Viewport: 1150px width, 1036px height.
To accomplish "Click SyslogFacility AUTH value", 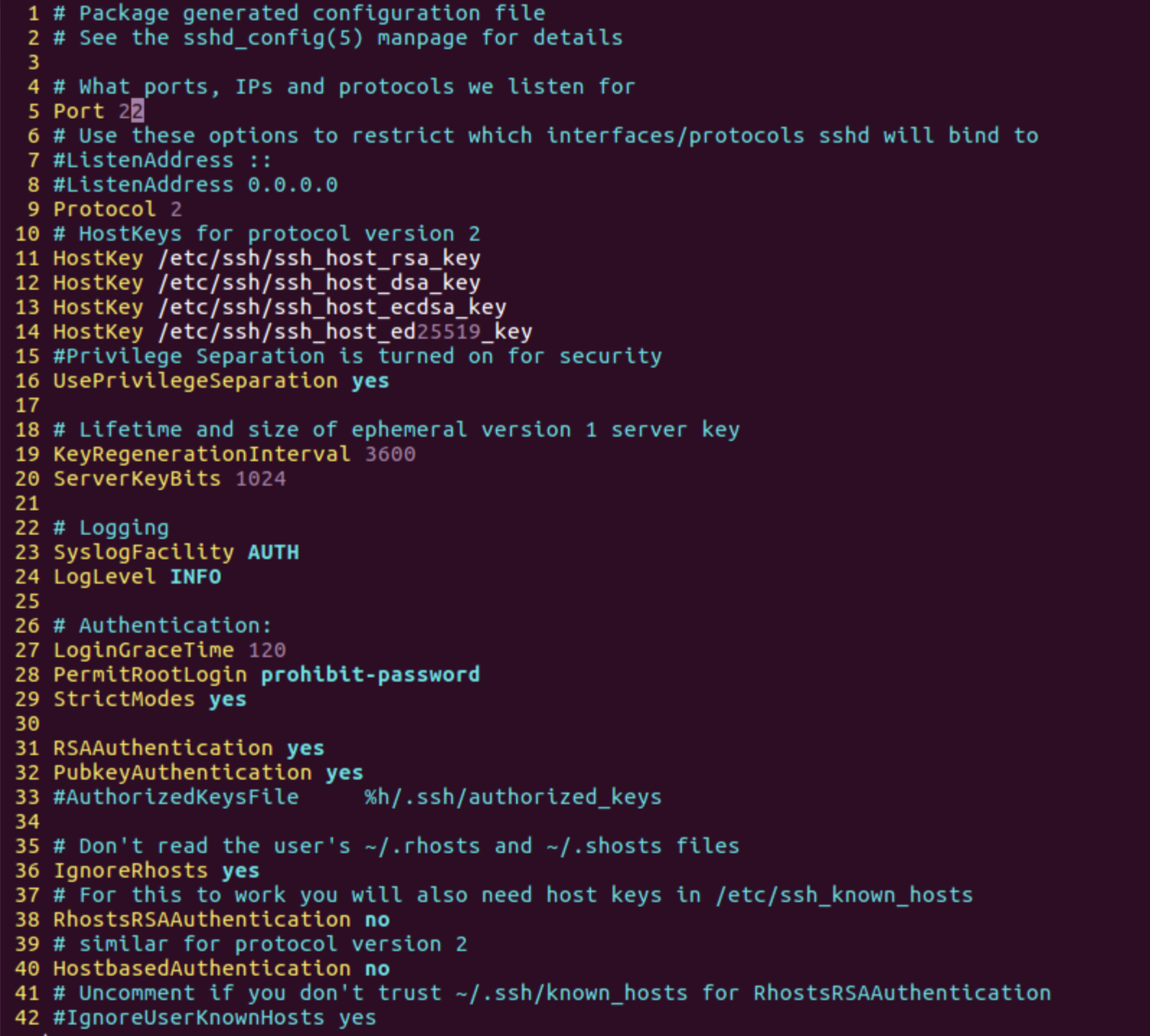I will pos(274,552).
